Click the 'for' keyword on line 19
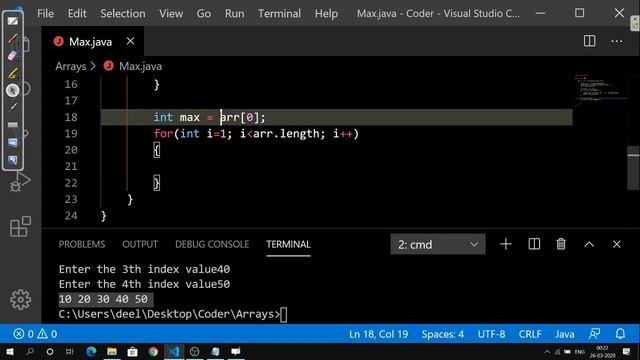The height and width of the screenshot is (360, 640). tap(163, 133)
